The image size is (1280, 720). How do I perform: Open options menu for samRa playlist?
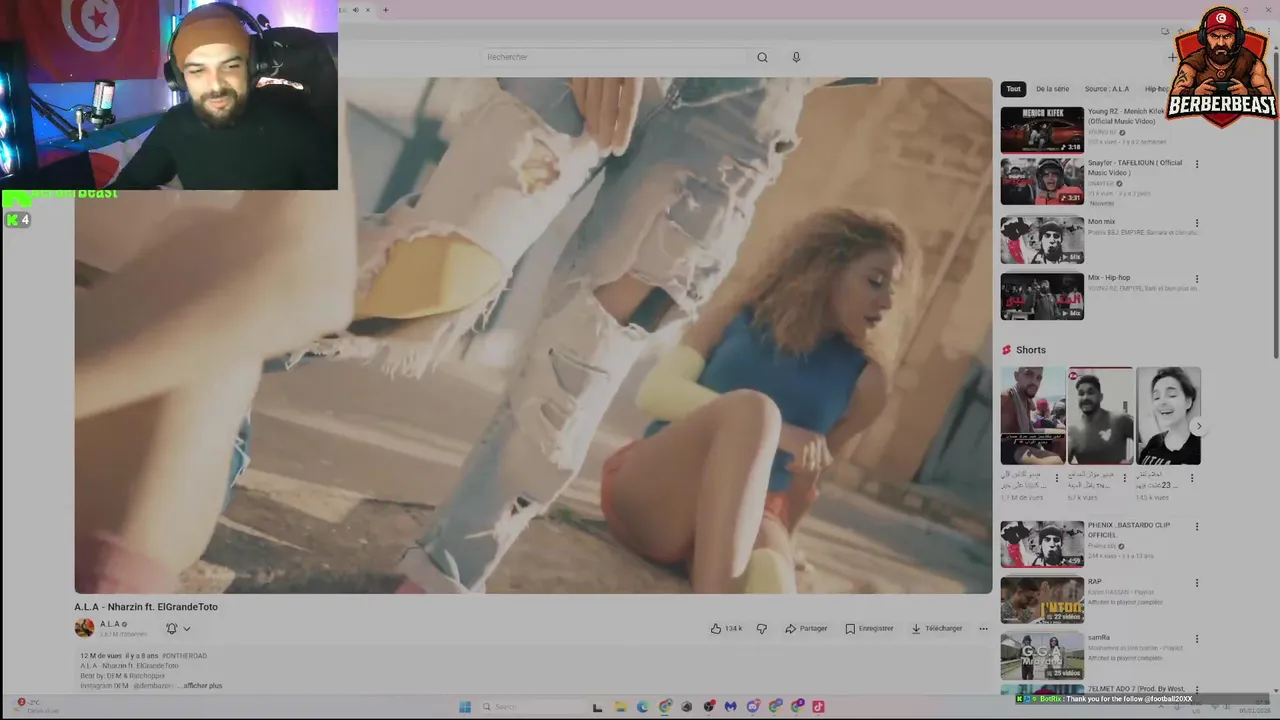tap(1196, 639)
